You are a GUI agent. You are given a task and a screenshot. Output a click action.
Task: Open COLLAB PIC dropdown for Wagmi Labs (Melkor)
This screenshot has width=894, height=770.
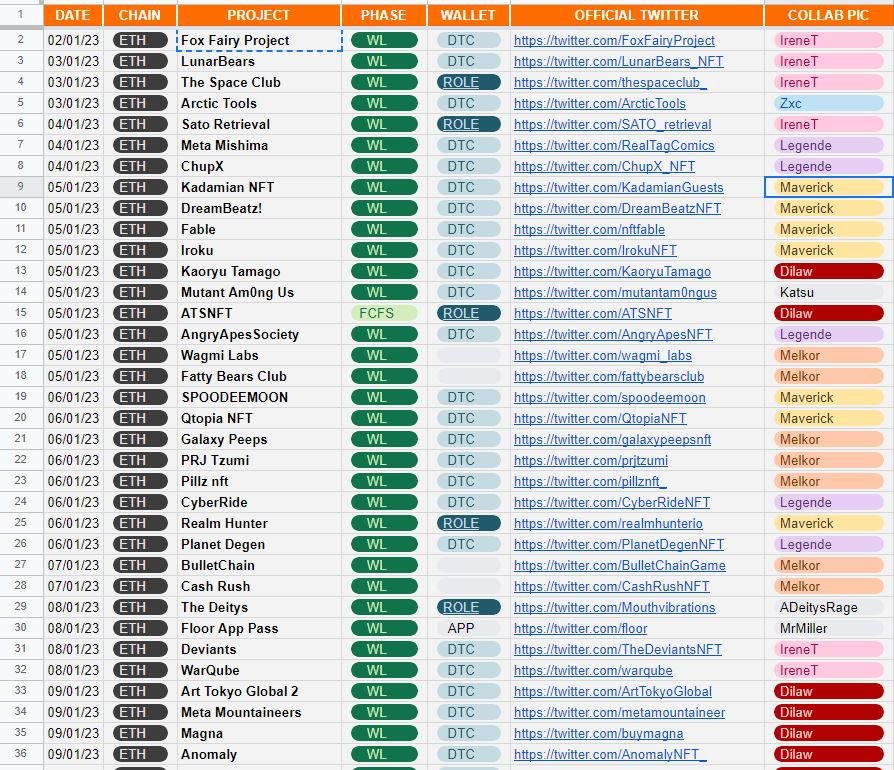point(829,356)
